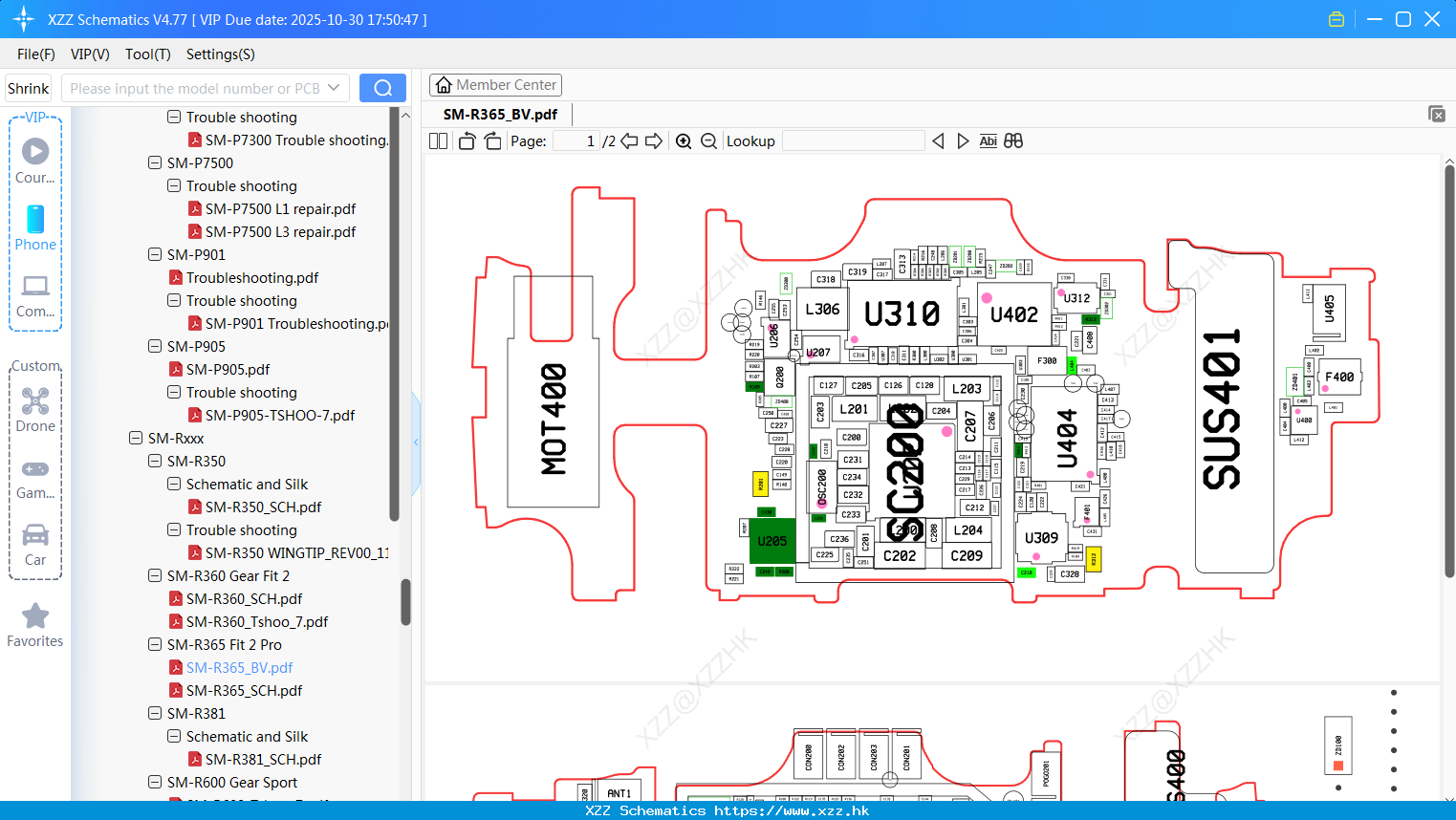Collapse the SM-P905 tree node

(x=155, y=347)
